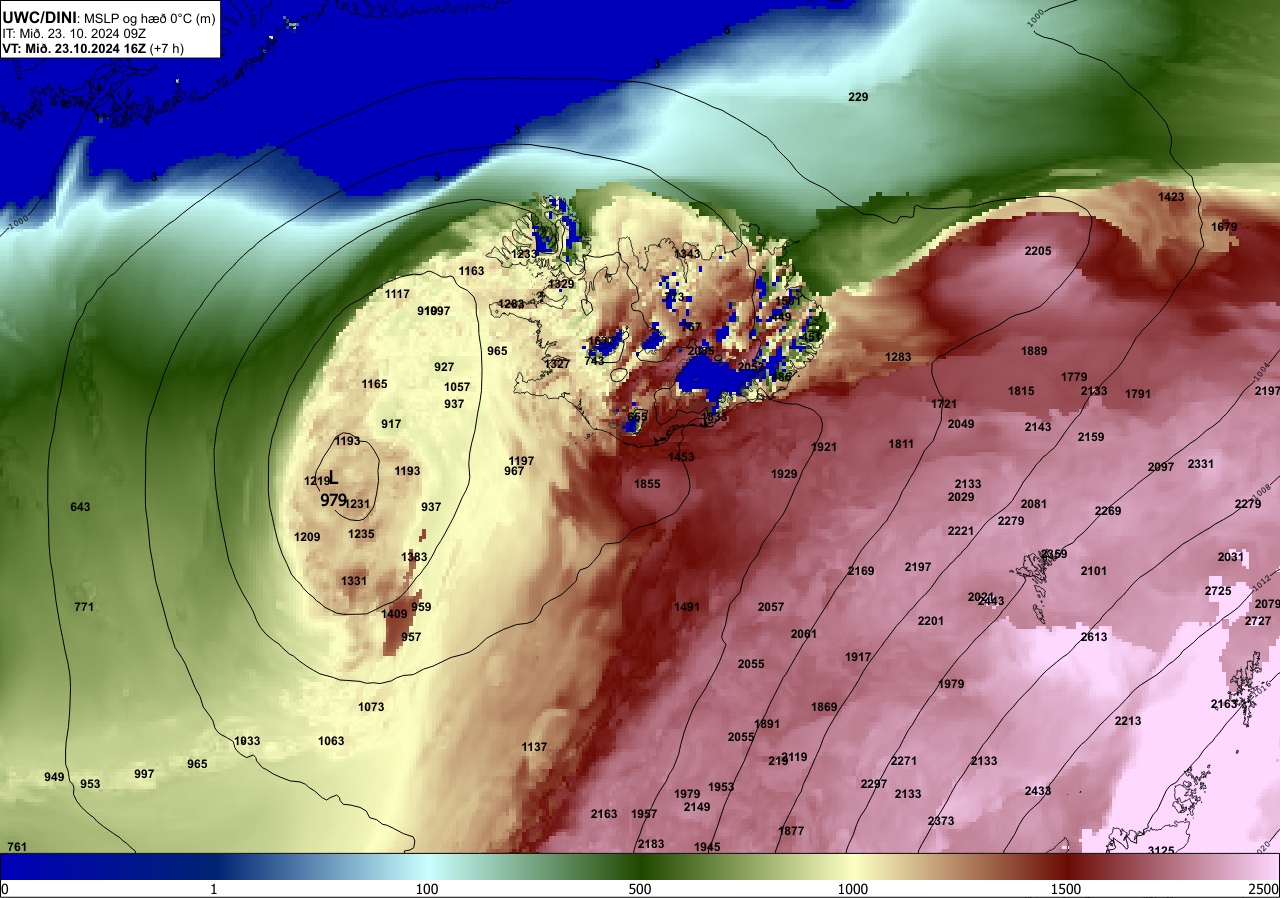The image size is (1280, 898).
Task: Click the height value 229
Action: click(x=858, y=97)
